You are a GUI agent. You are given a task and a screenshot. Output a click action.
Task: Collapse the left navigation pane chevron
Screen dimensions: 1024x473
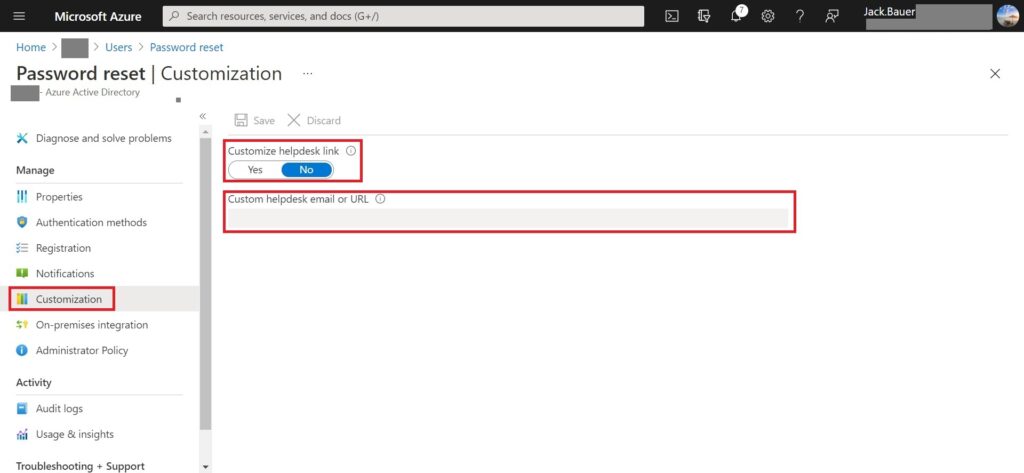pyautogui.click(x=203, y=116)
